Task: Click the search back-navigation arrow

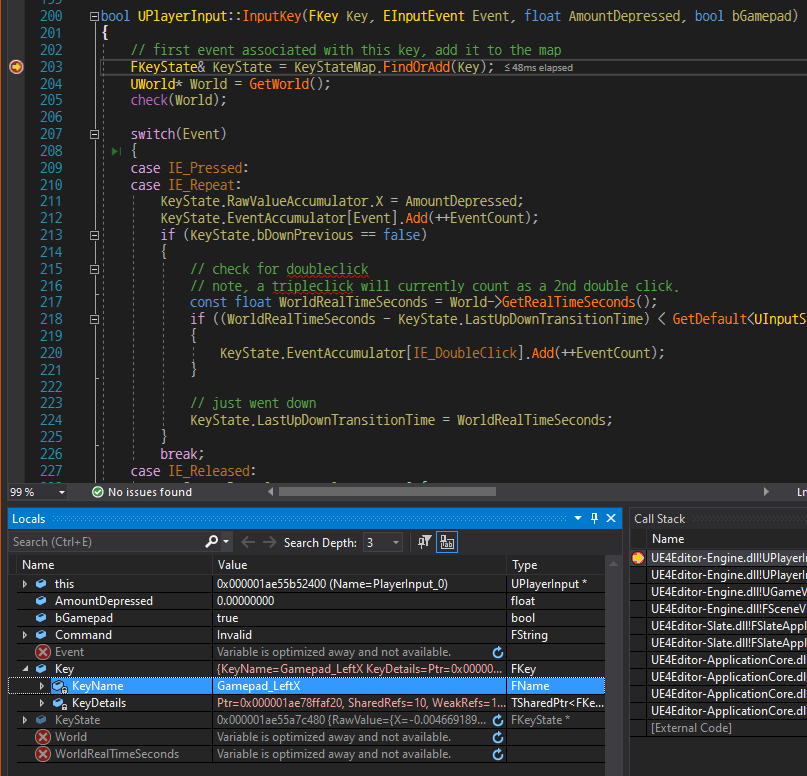Action: (x=247, y=541)
